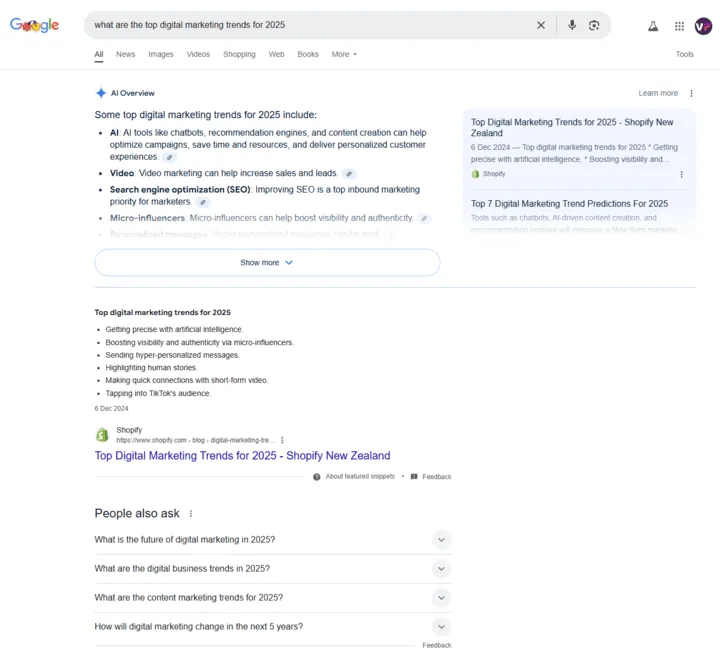Click Shopify favicon in source card

click(x=475, y=174)
